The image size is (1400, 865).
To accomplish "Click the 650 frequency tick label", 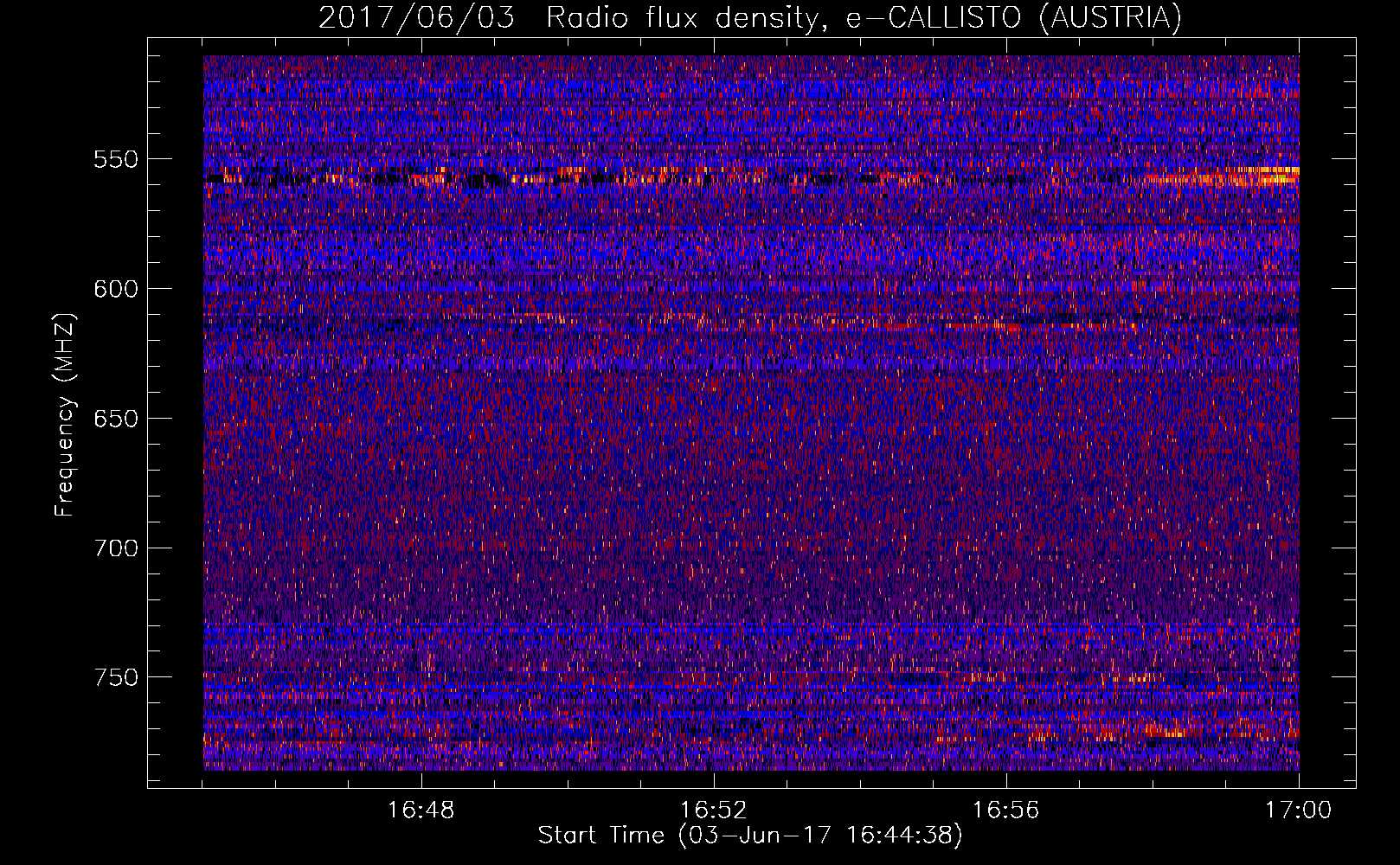I will coord(116,419).
